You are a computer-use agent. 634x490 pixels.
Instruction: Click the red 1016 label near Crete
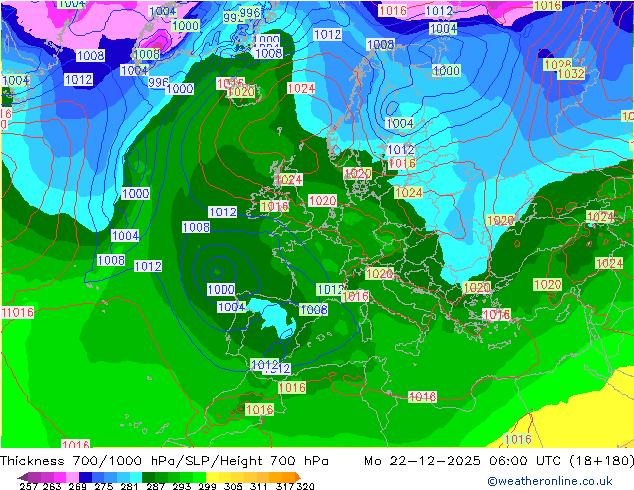[x=497, y=314]
